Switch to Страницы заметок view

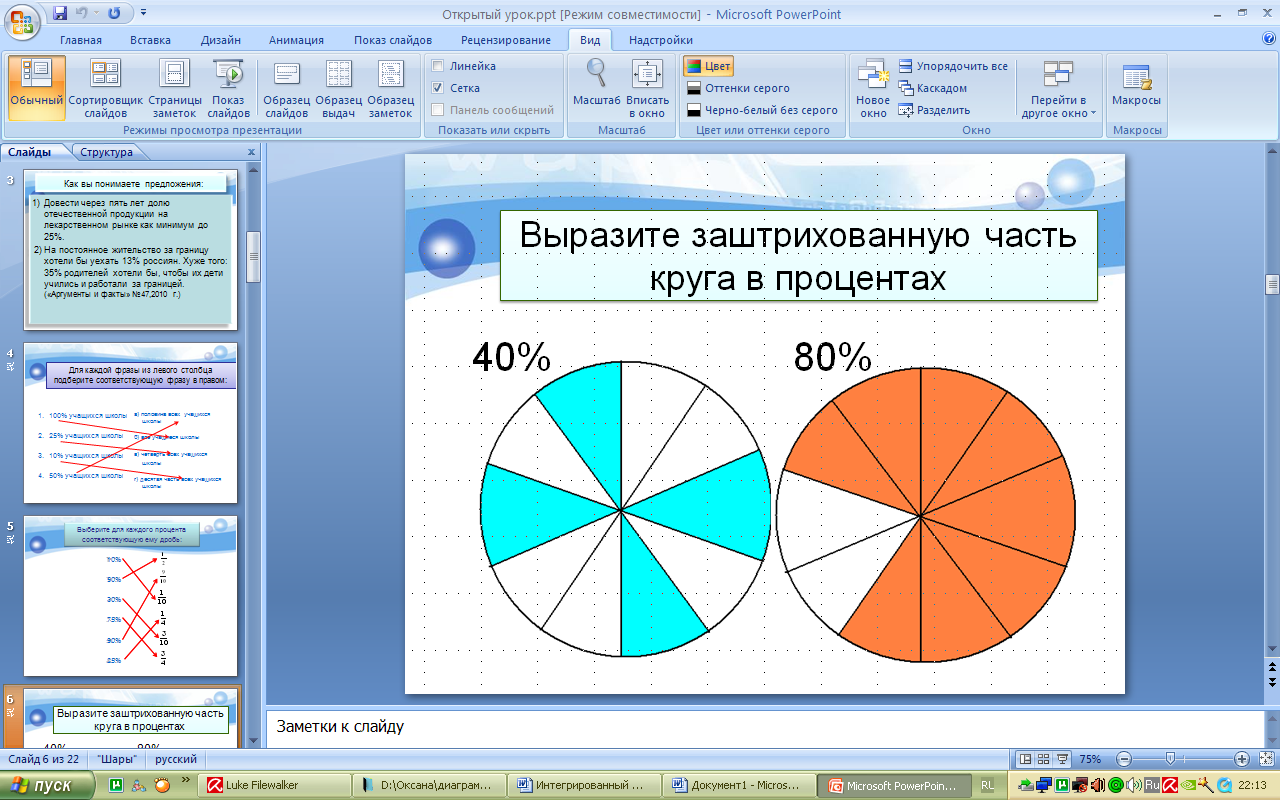coord(175,88)
